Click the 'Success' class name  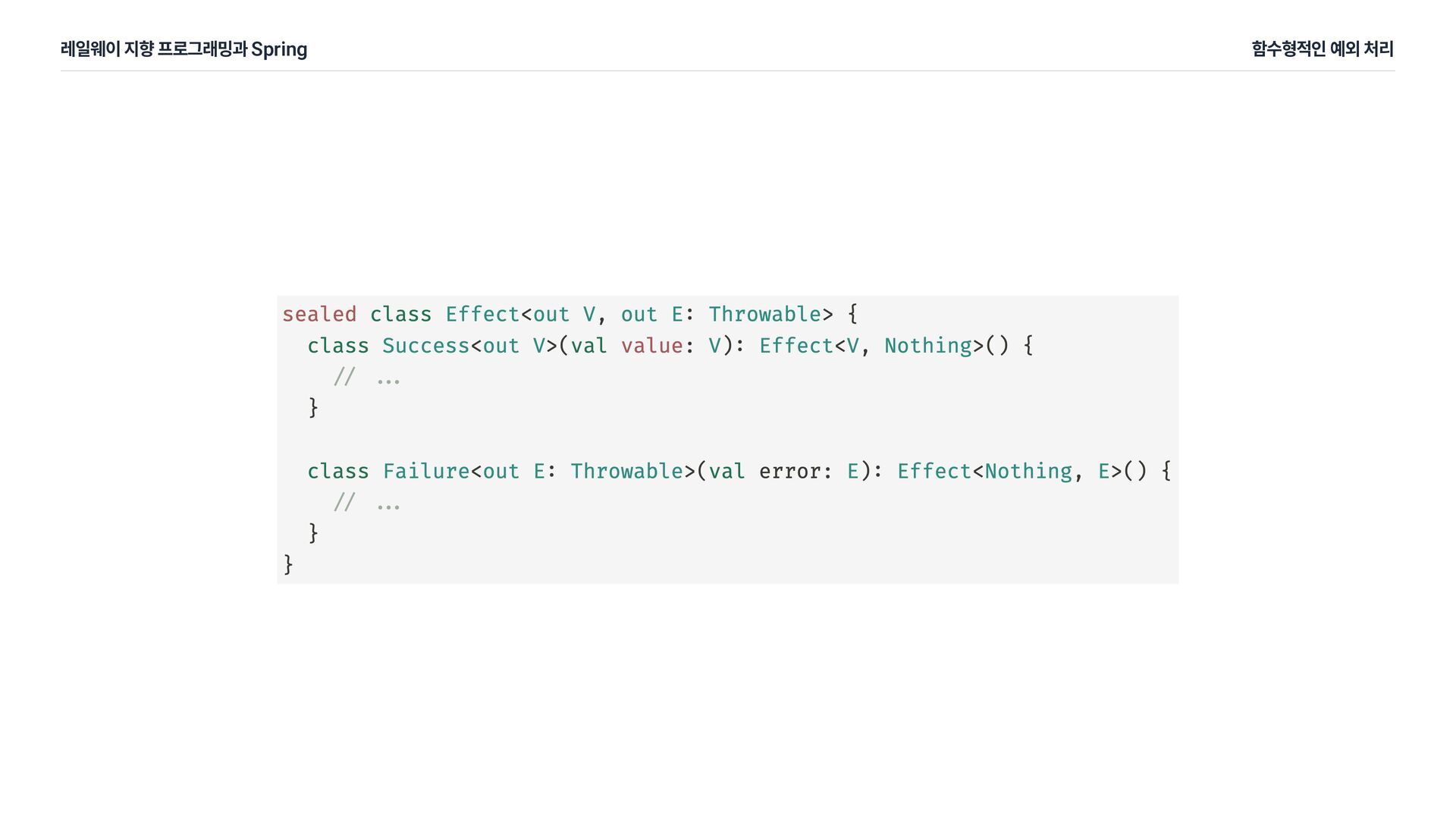[x=426, y=346]
